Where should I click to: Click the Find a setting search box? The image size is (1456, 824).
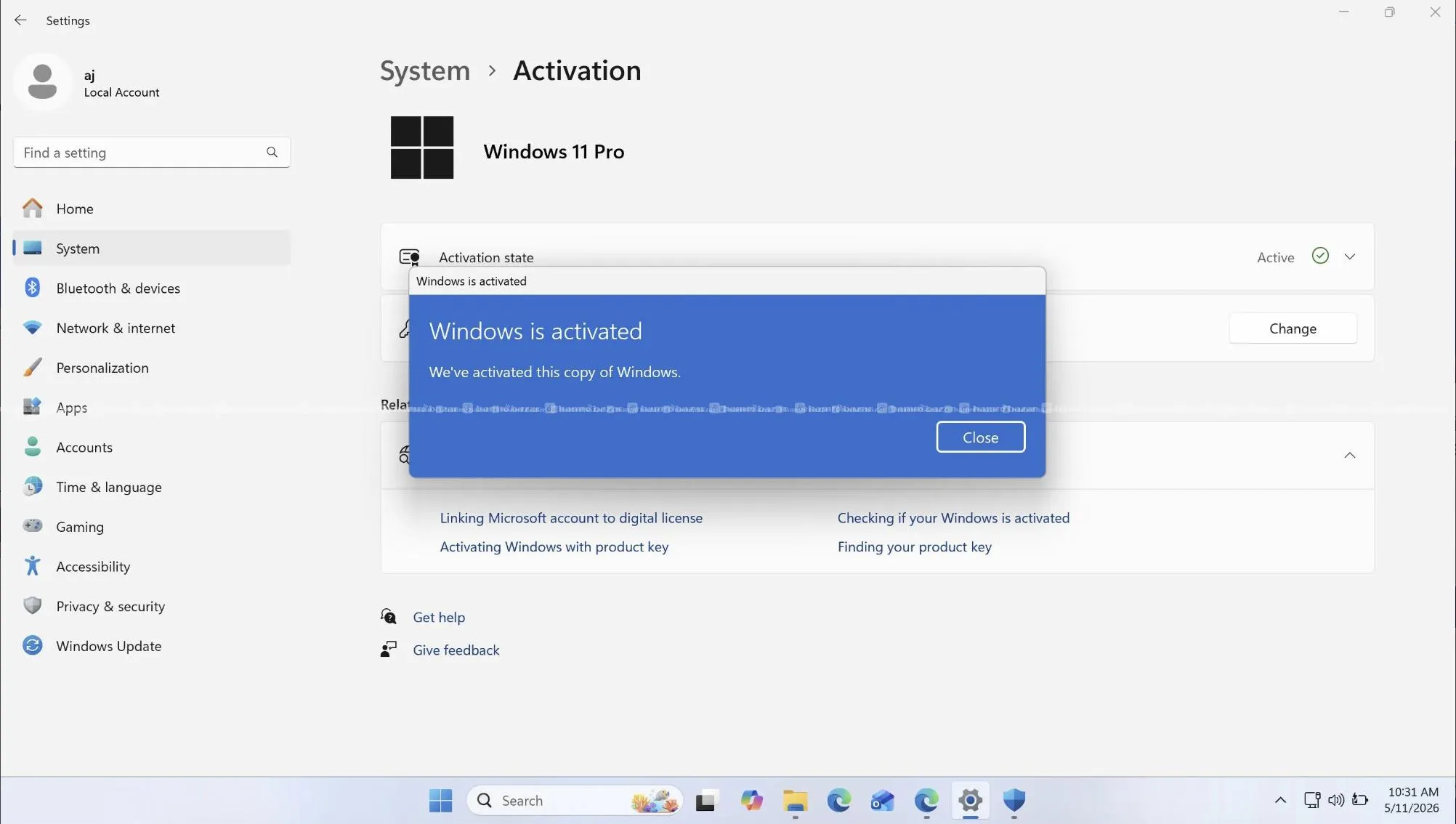(152, 153)
